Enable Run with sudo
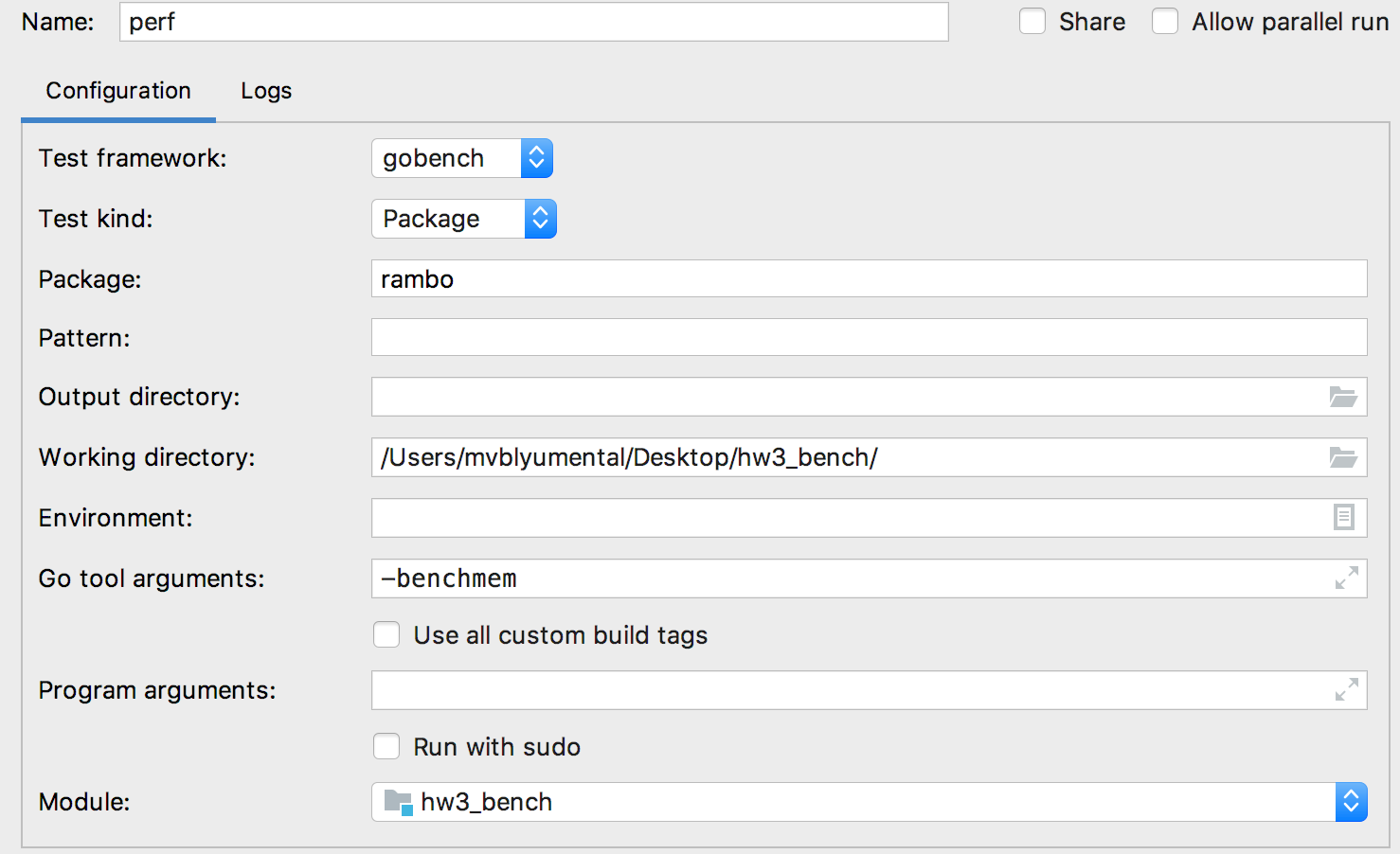 pyautogui.click(x=386, y=746)
